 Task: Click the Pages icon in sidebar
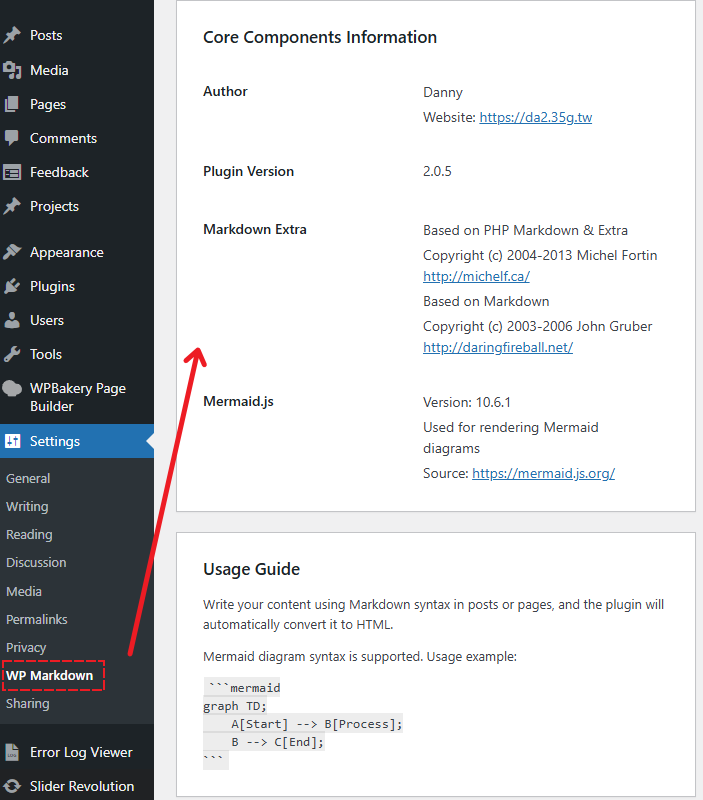[12, 104]
